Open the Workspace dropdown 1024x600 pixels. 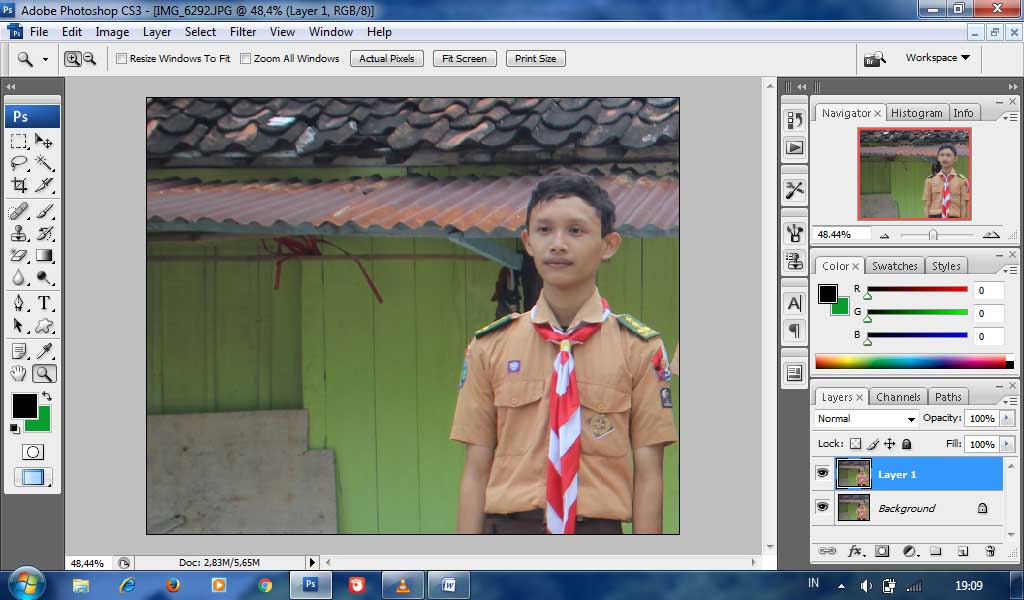(x=935, y=58)
